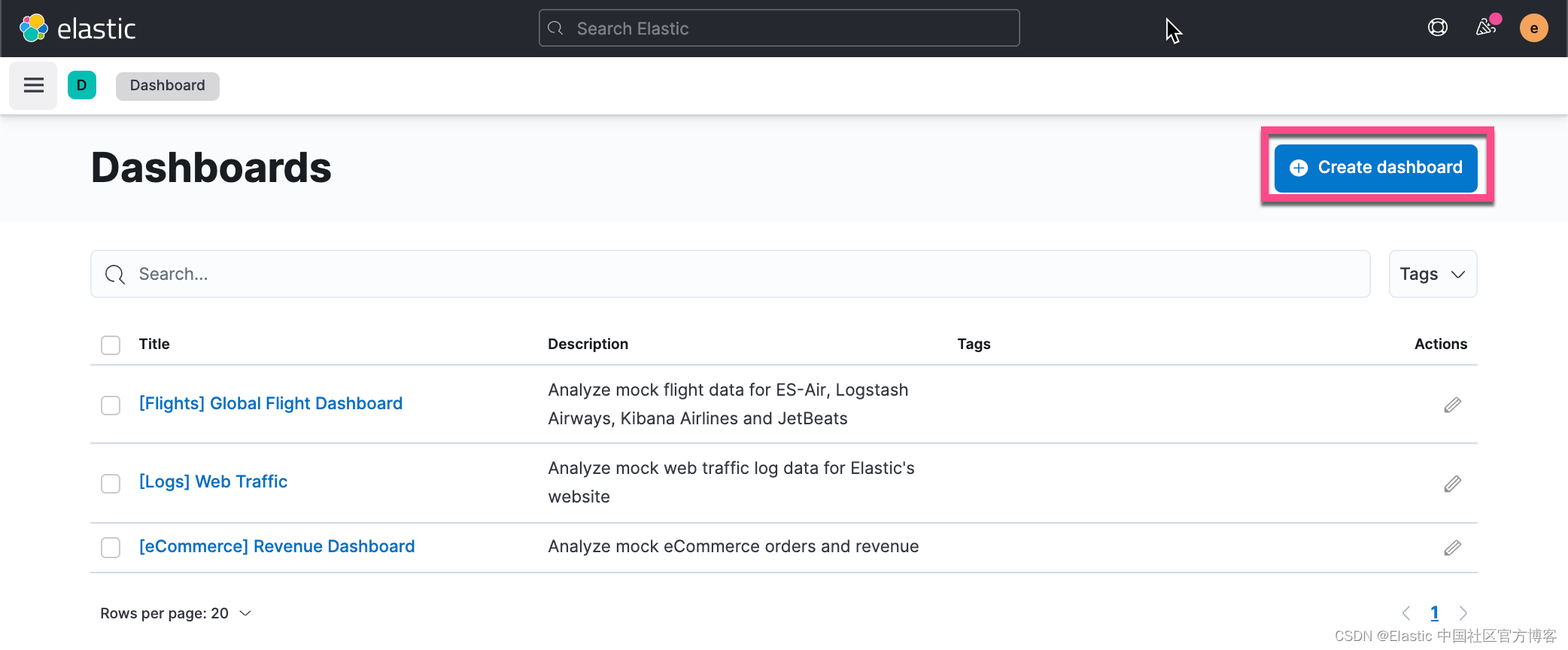Open the help menu lifebuoy icon
Screen dimensions: 1568x650
coord(1437,28)
